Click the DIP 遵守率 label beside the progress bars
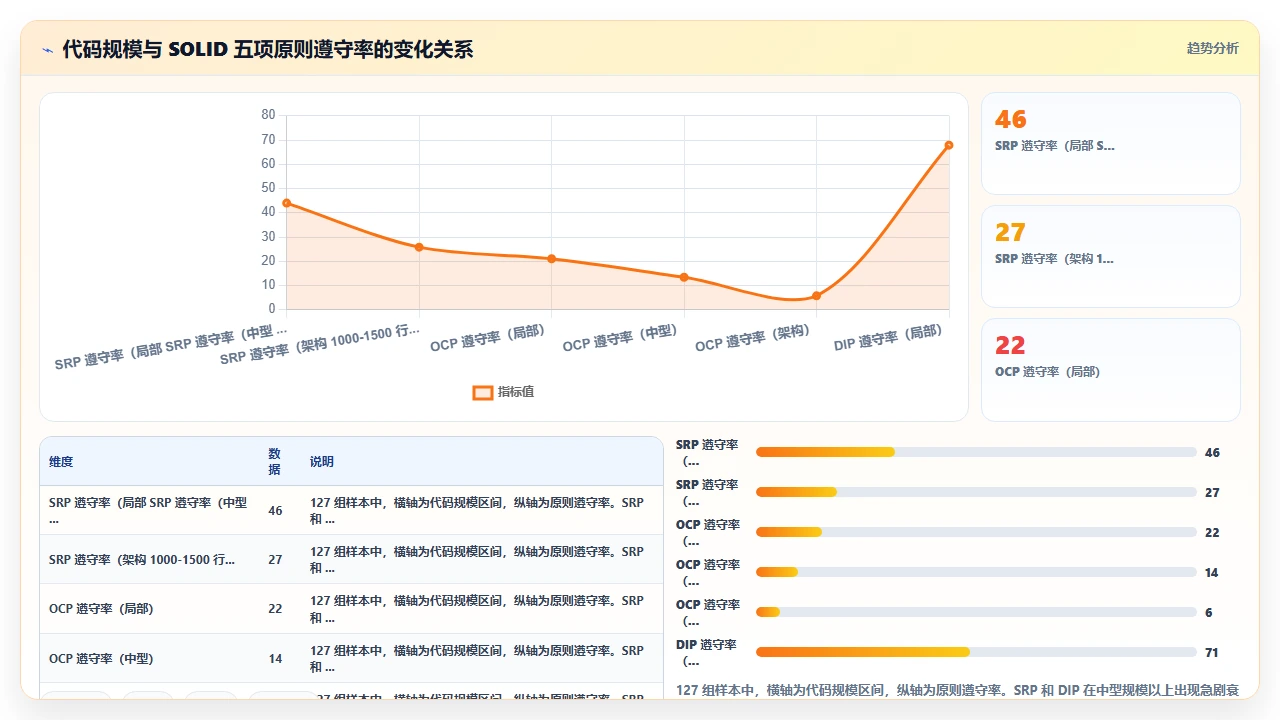1280x720 pixels. click(x=707, y=652)
